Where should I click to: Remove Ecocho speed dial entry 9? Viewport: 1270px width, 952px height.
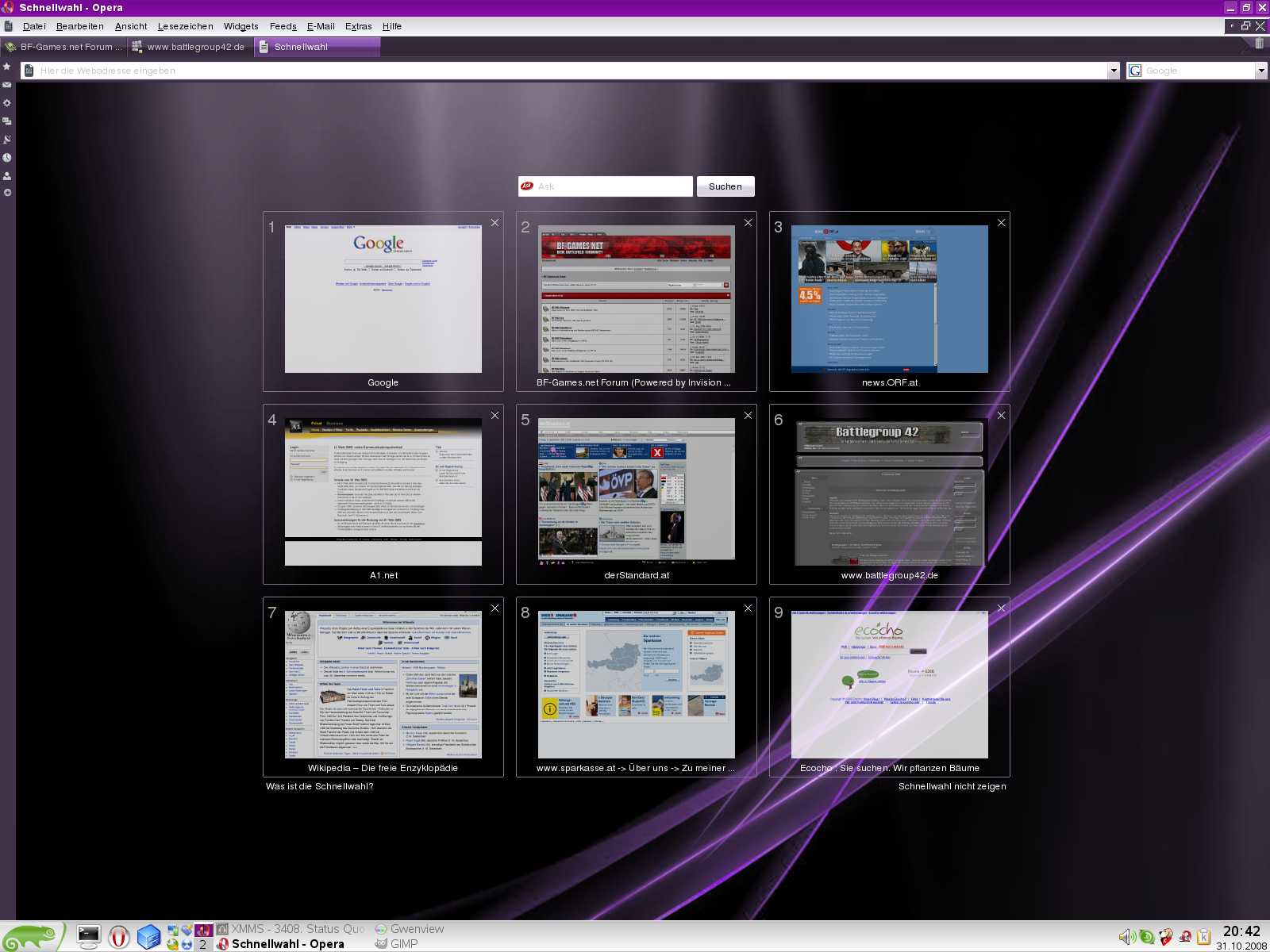(x=1001, y=608)
